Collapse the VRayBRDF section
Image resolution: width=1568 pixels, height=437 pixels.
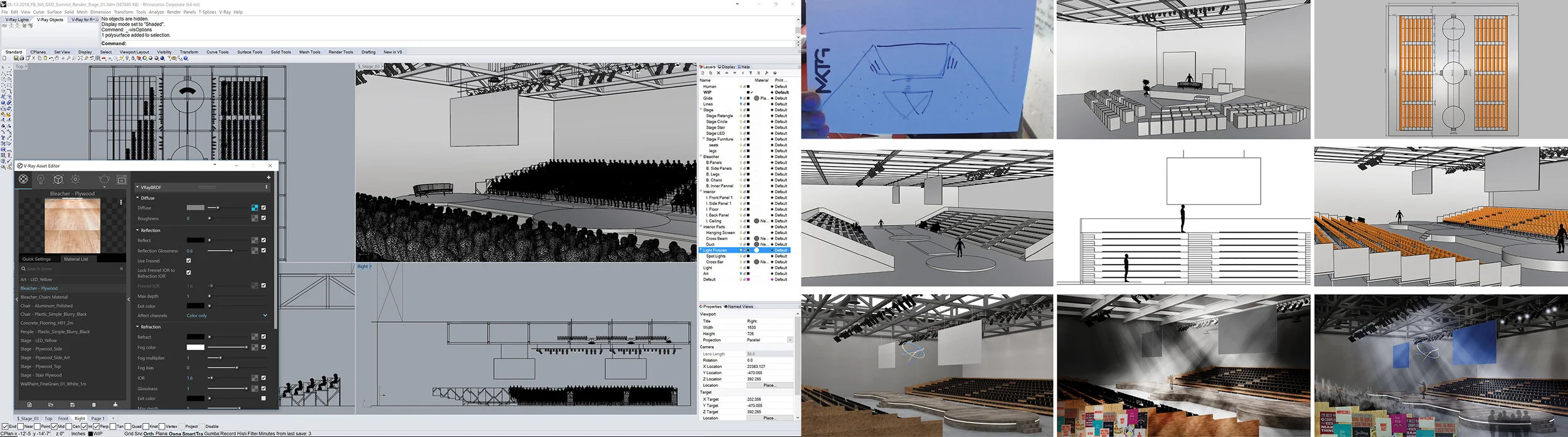tap(138, 187)
